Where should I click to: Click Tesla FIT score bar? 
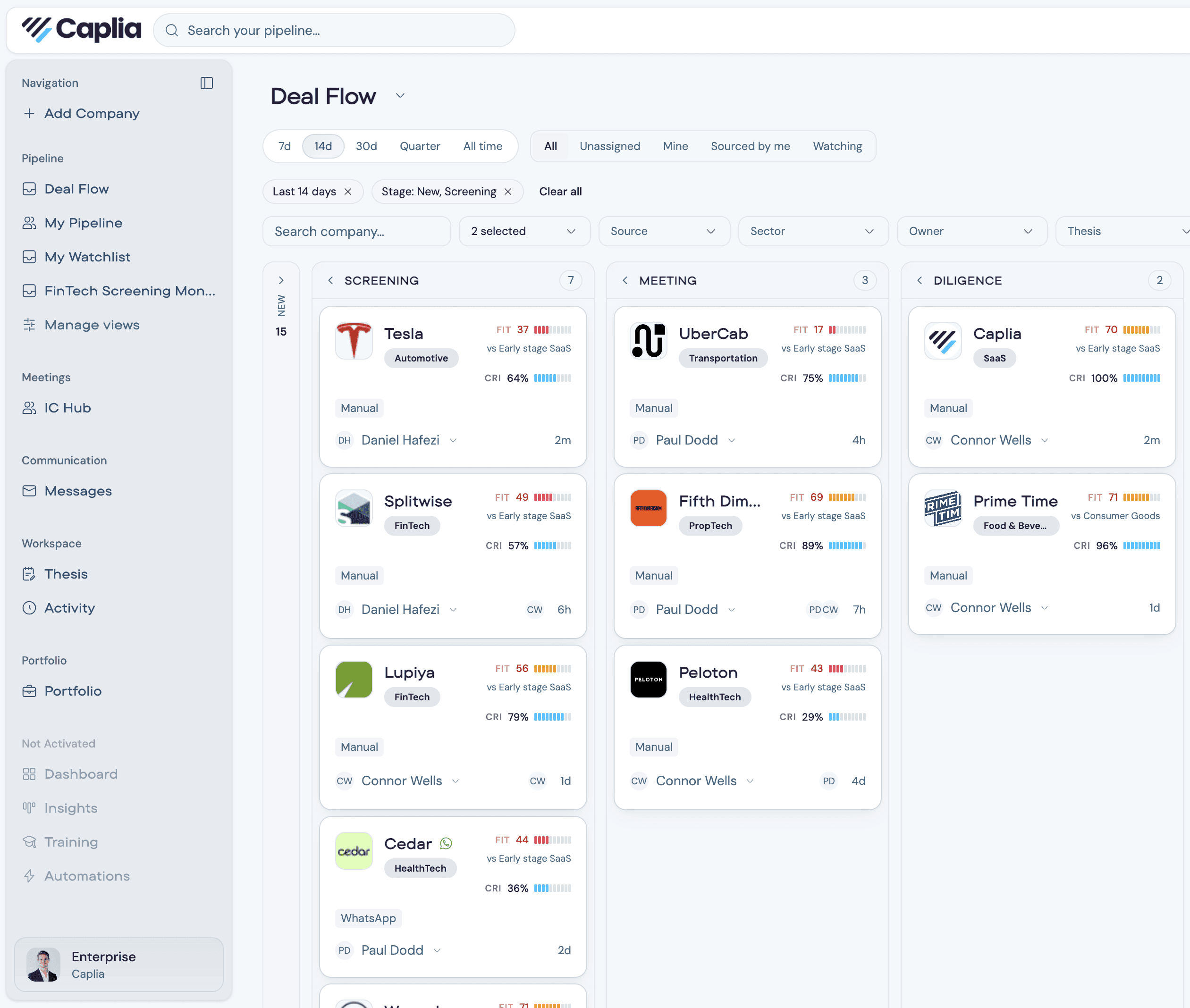click(553, 330)
